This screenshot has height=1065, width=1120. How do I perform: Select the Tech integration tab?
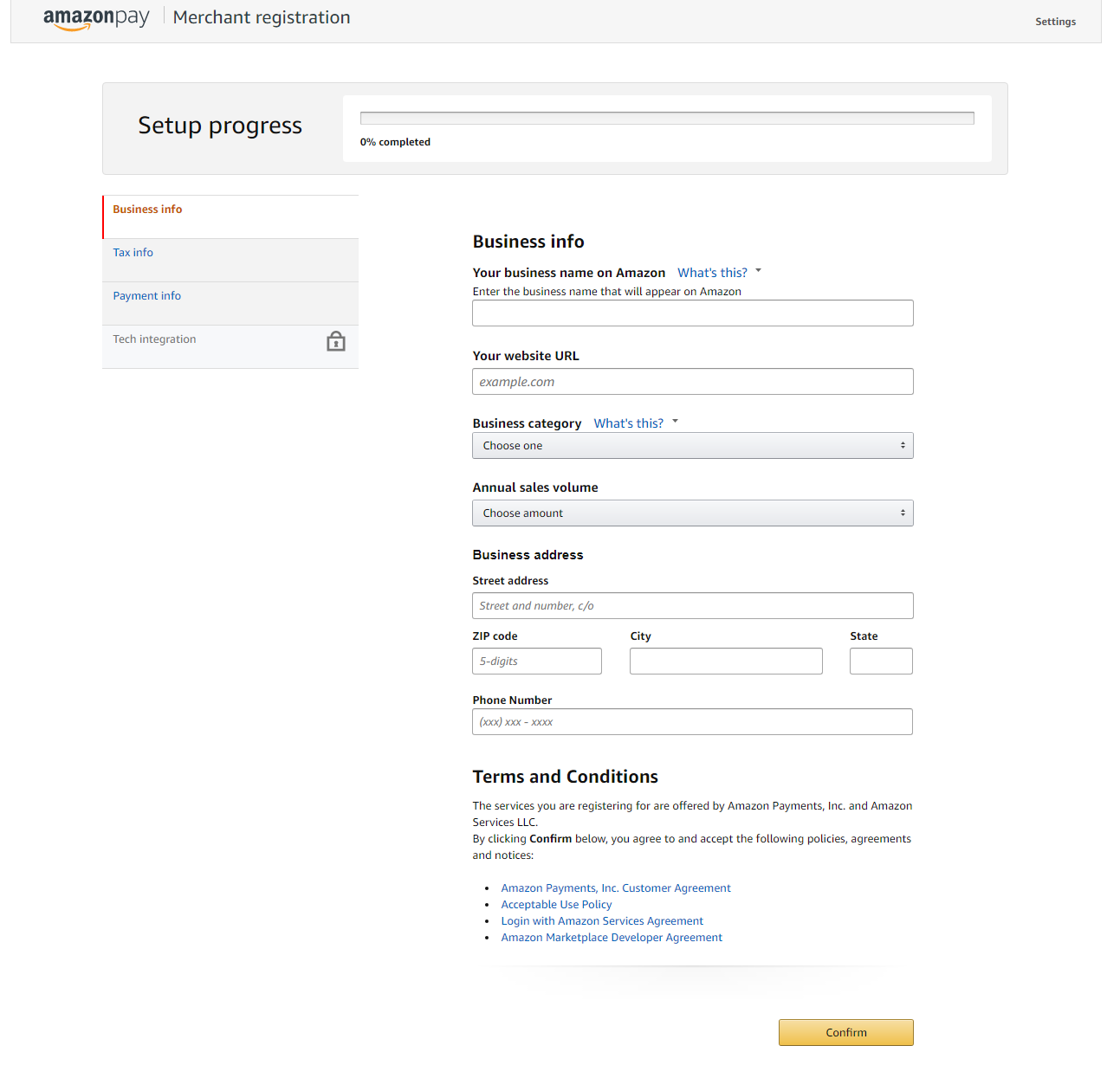pyautogui.click(x=230, y=346)
